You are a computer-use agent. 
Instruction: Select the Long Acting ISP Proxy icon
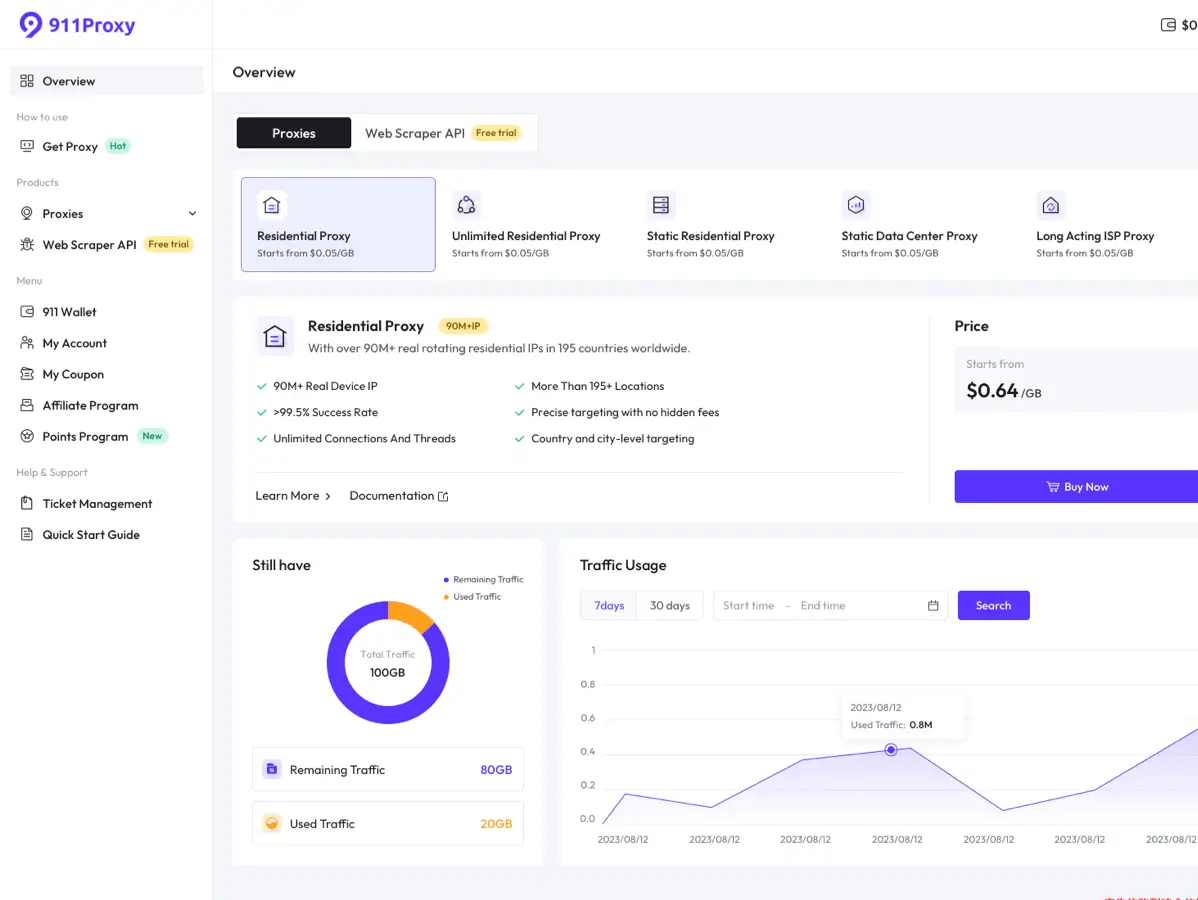coord(1050,205)
